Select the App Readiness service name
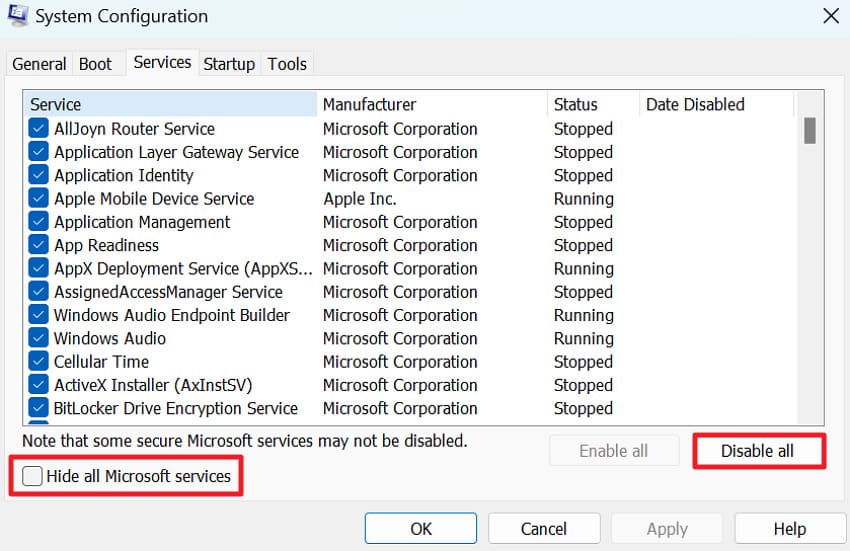This screenshot has height=551, width=850. [106, 245]
